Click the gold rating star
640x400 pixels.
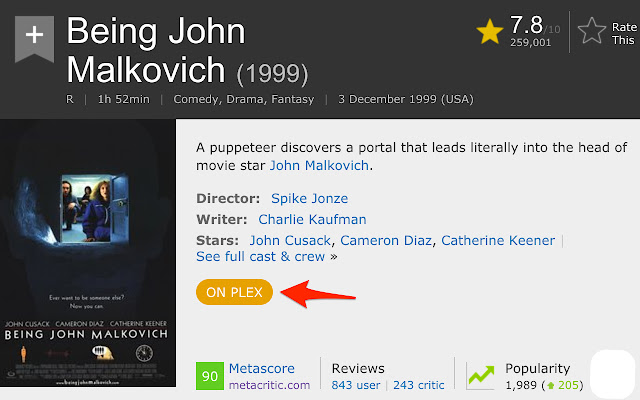pos(490,32)
